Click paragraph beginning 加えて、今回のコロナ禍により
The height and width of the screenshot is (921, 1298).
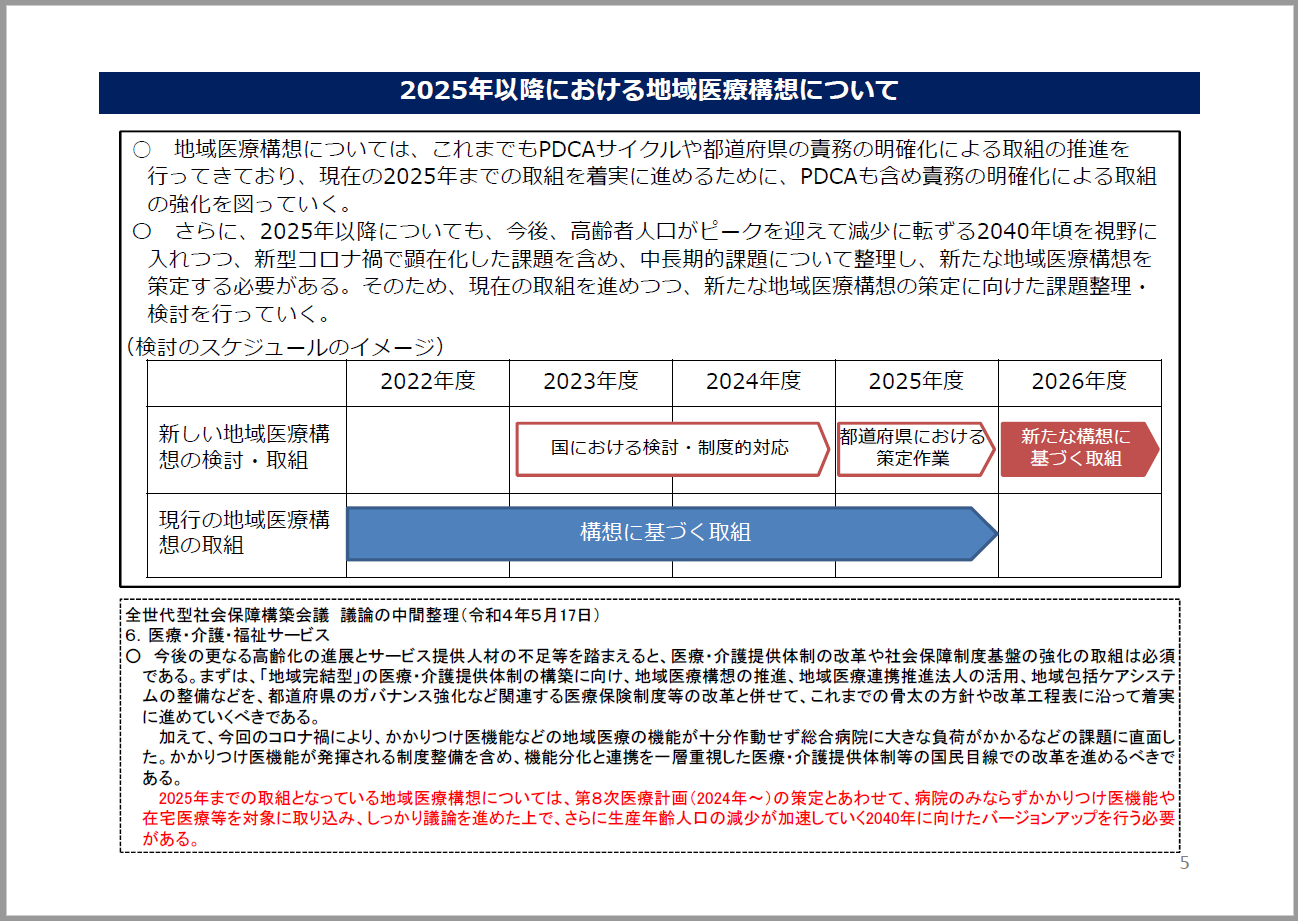[659, 758]
